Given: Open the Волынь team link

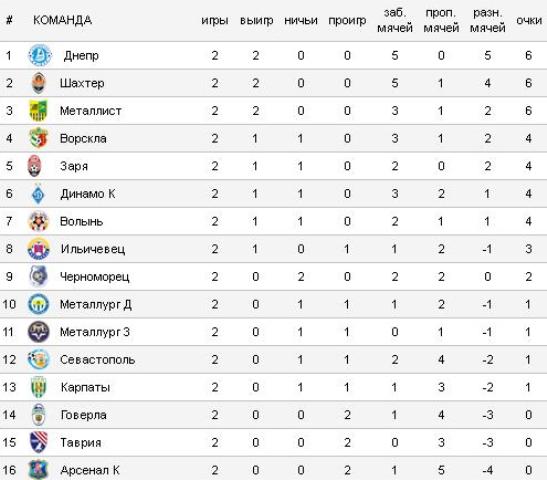Looking at the screenshot, I should coord(81,221).
